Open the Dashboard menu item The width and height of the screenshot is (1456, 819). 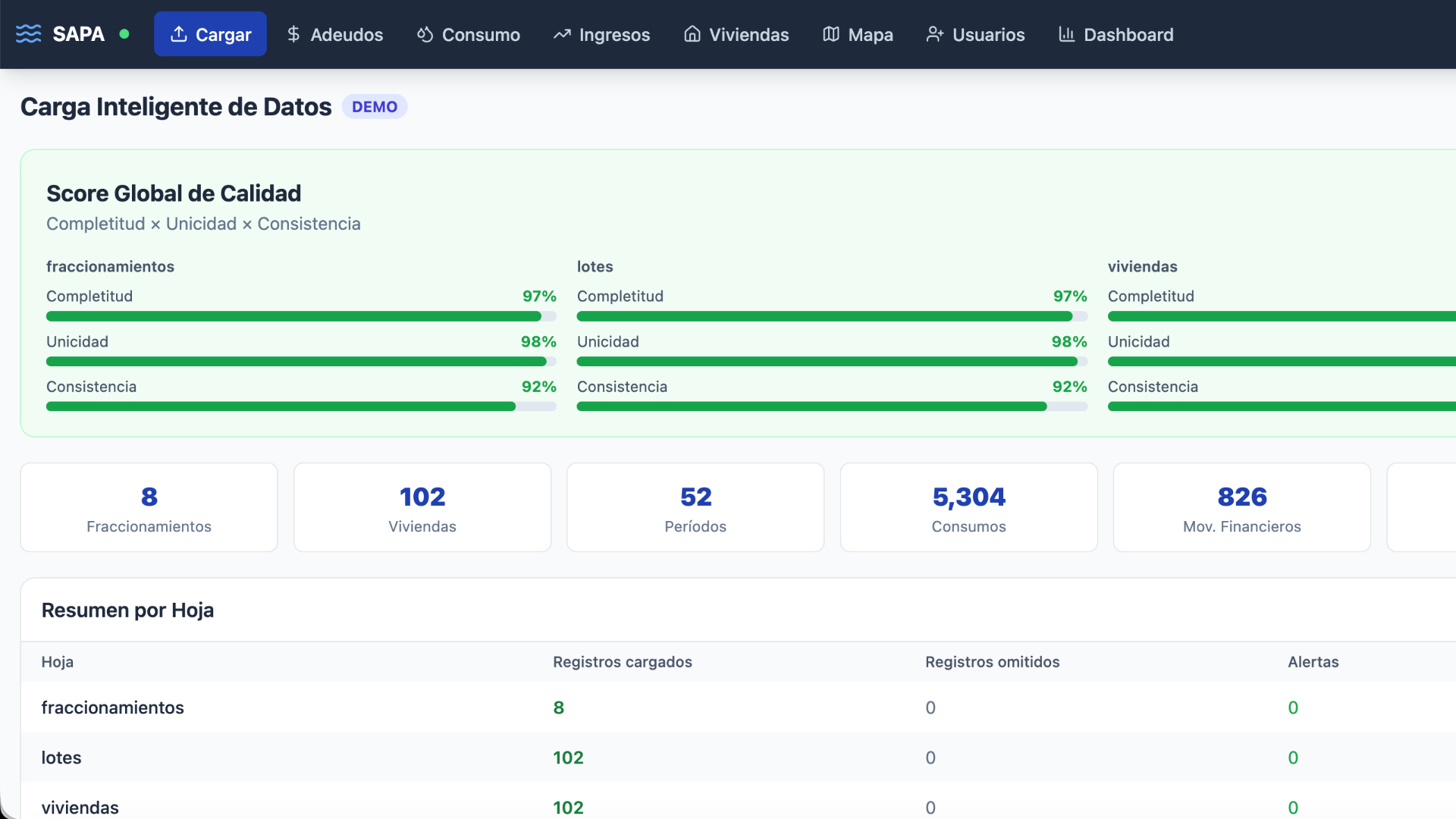(x=1116, y=34)
